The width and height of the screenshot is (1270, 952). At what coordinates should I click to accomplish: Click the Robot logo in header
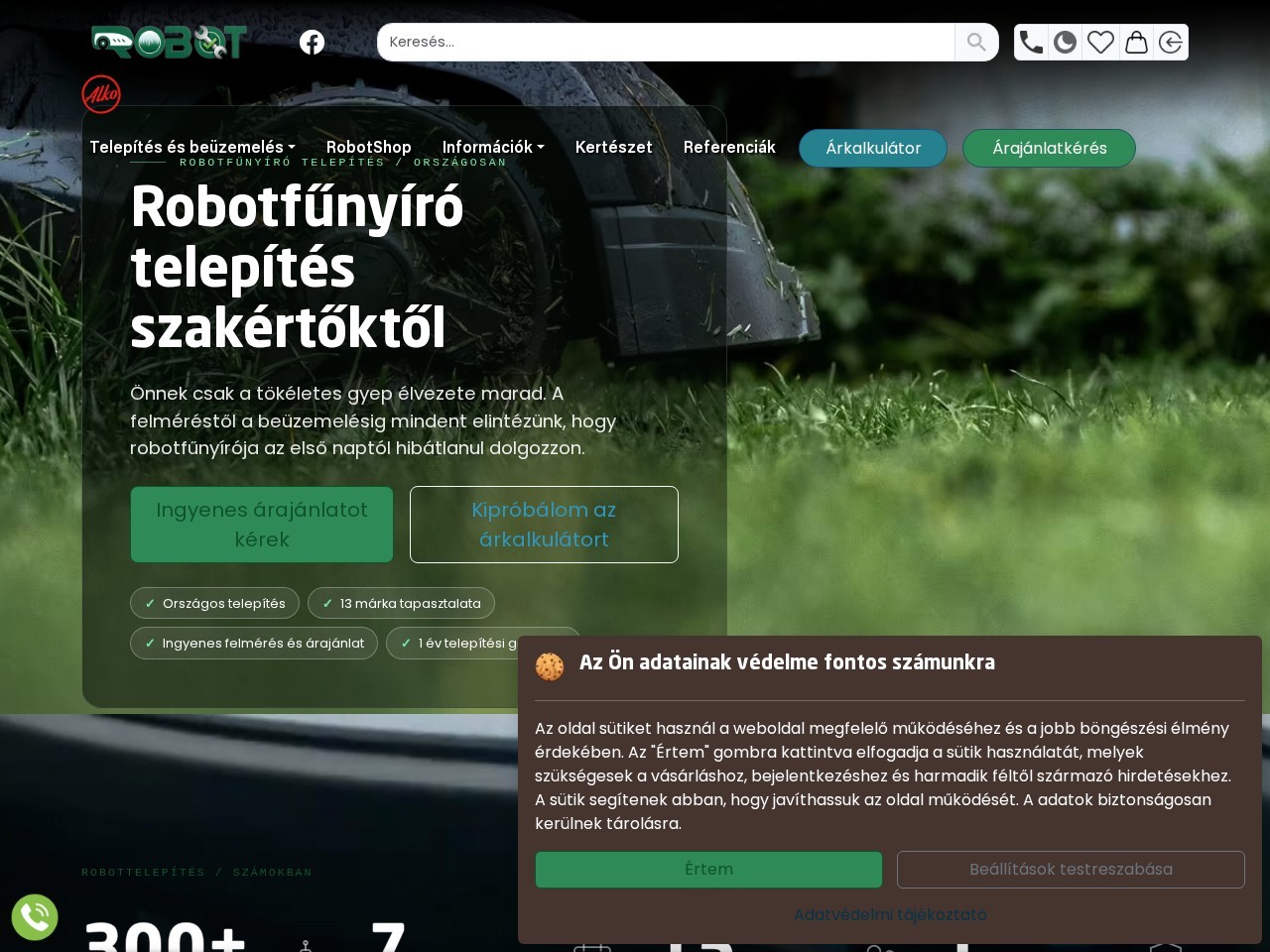[x=169, y=42]
